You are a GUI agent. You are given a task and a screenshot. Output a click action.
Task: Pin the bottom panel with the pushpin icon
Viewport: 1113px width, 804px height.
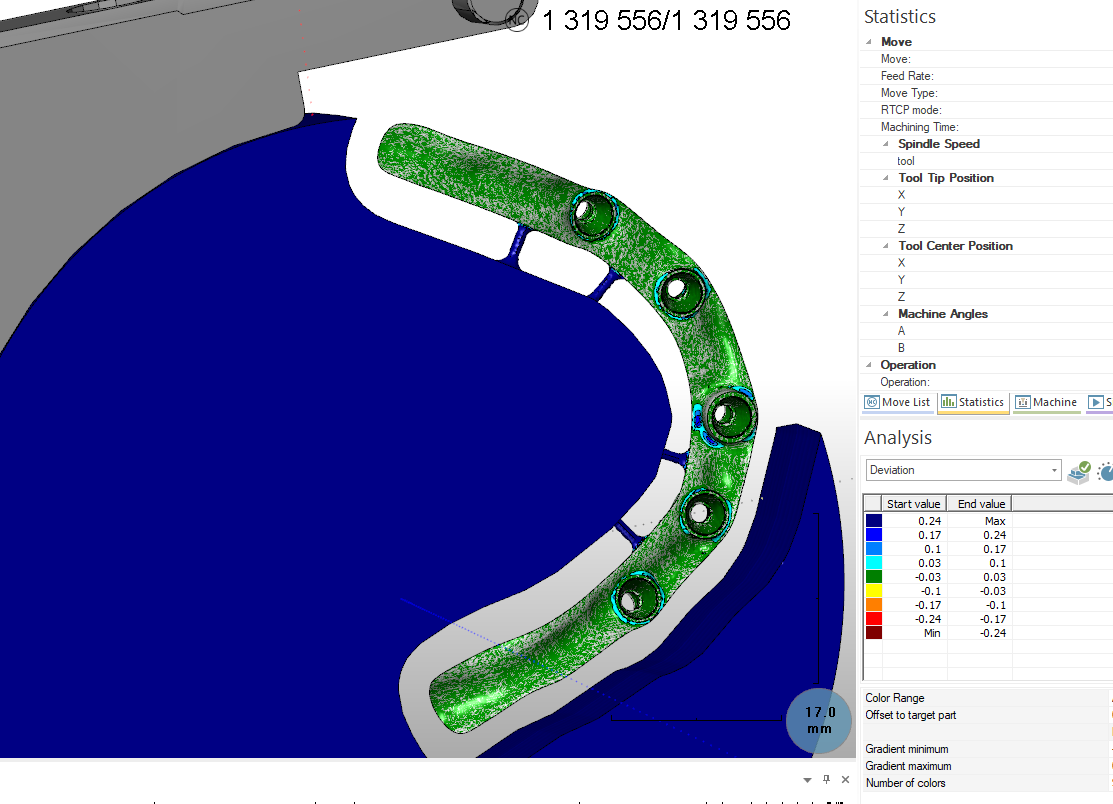(x=826, y=779)
